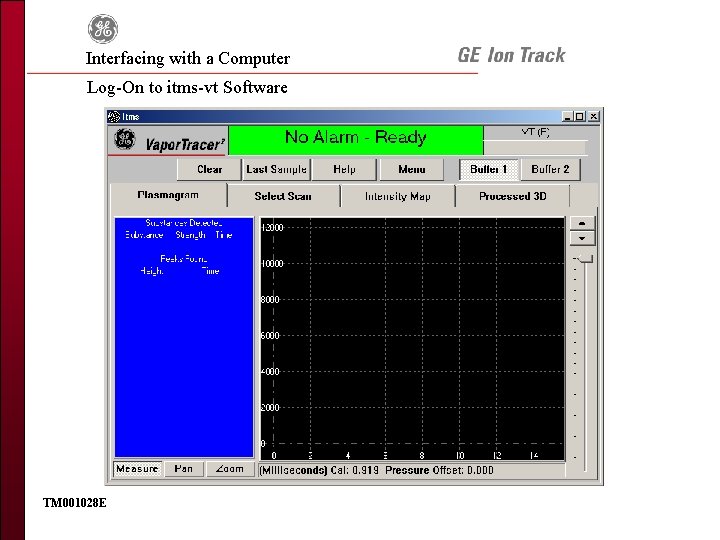Click the 6000 y-axis label
This screenshot has width=720, height=540.
[270, 336]
